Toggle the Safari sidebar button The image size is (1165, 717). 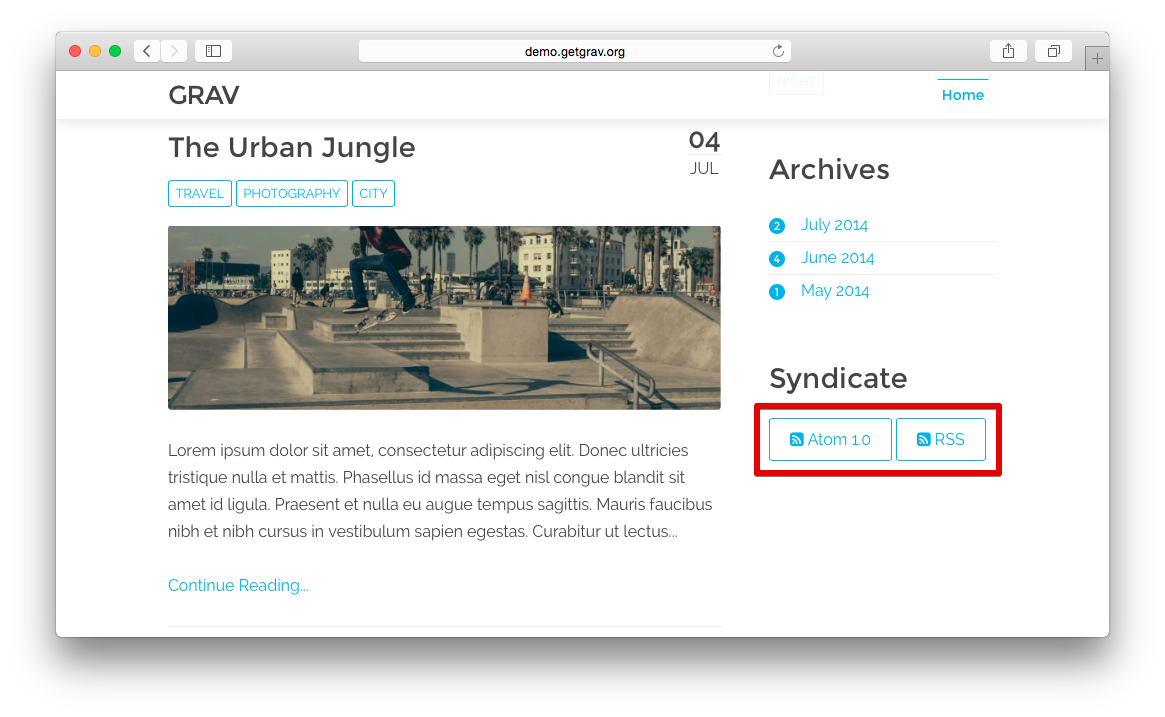(213, 51)
